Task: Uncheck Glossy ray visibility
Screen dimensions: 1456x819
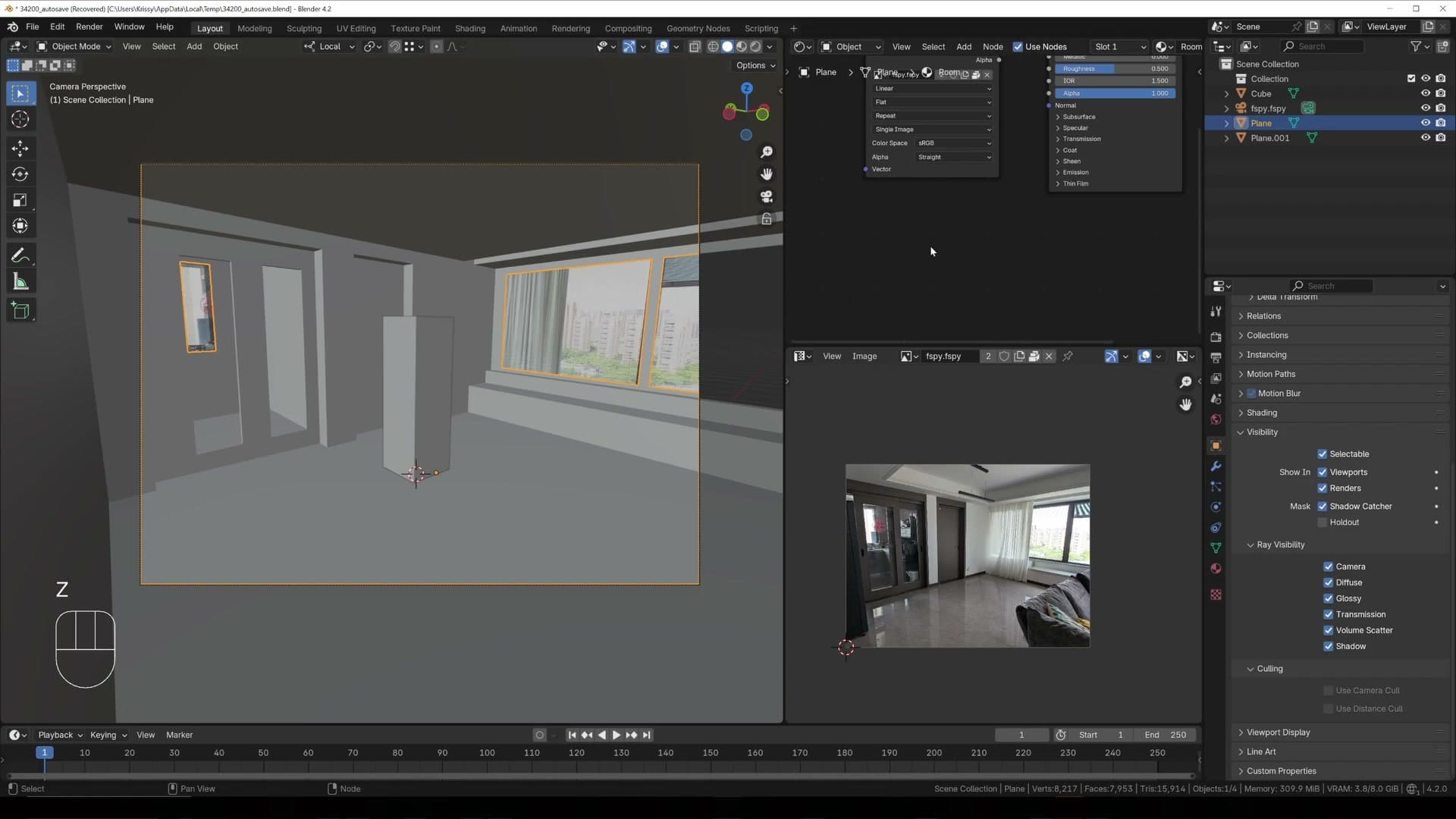Action: (x=1329, y=599)
